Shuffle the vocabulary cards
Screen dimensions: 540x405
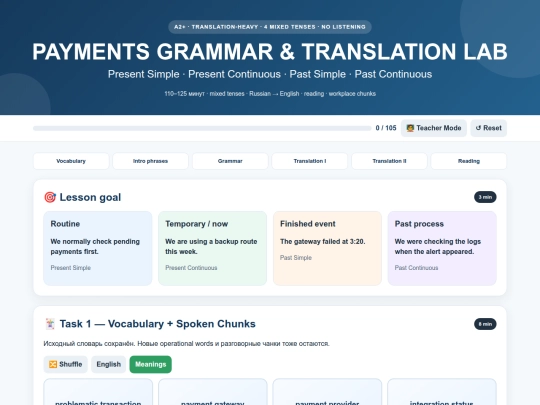click(x=65, y=364)
